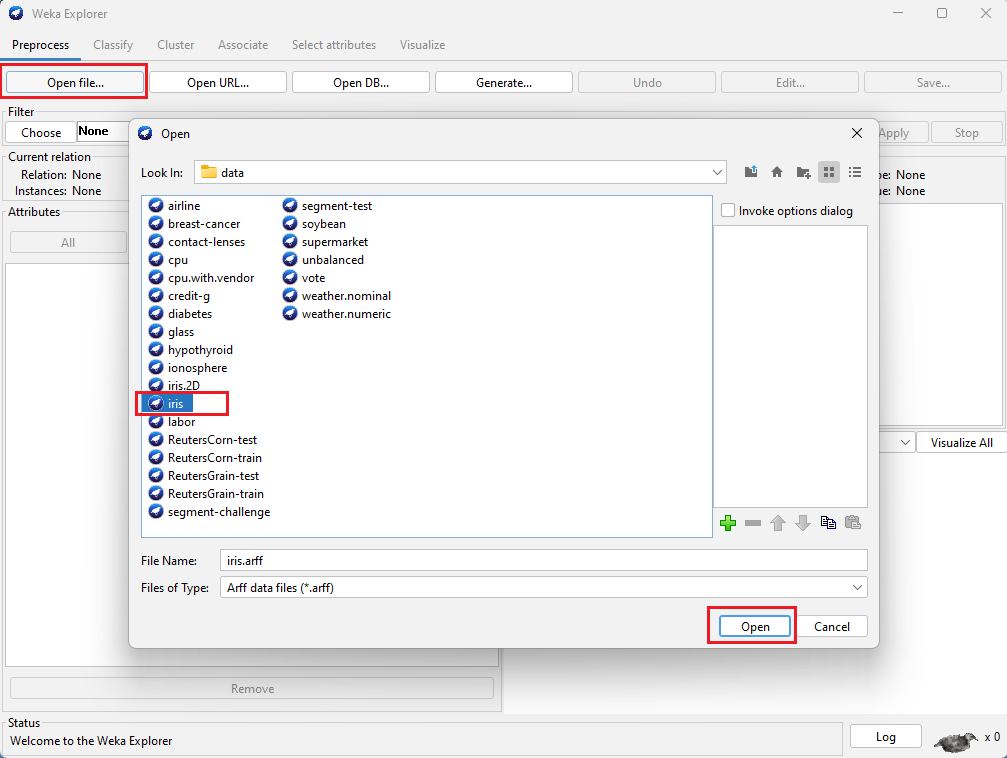
Task: Create new folder icon in Open dialog
Action: [x=803, y=172]
